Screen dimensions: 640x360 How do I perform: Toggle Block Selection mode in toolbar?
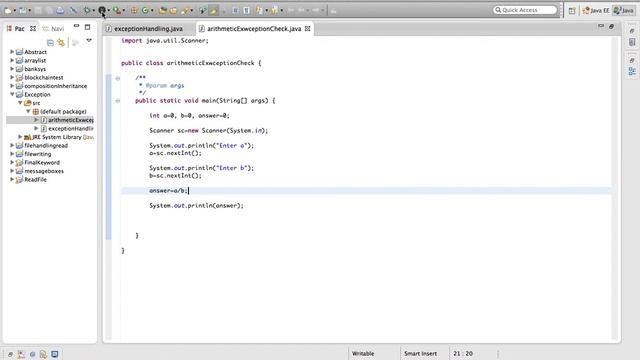(235, 10)
